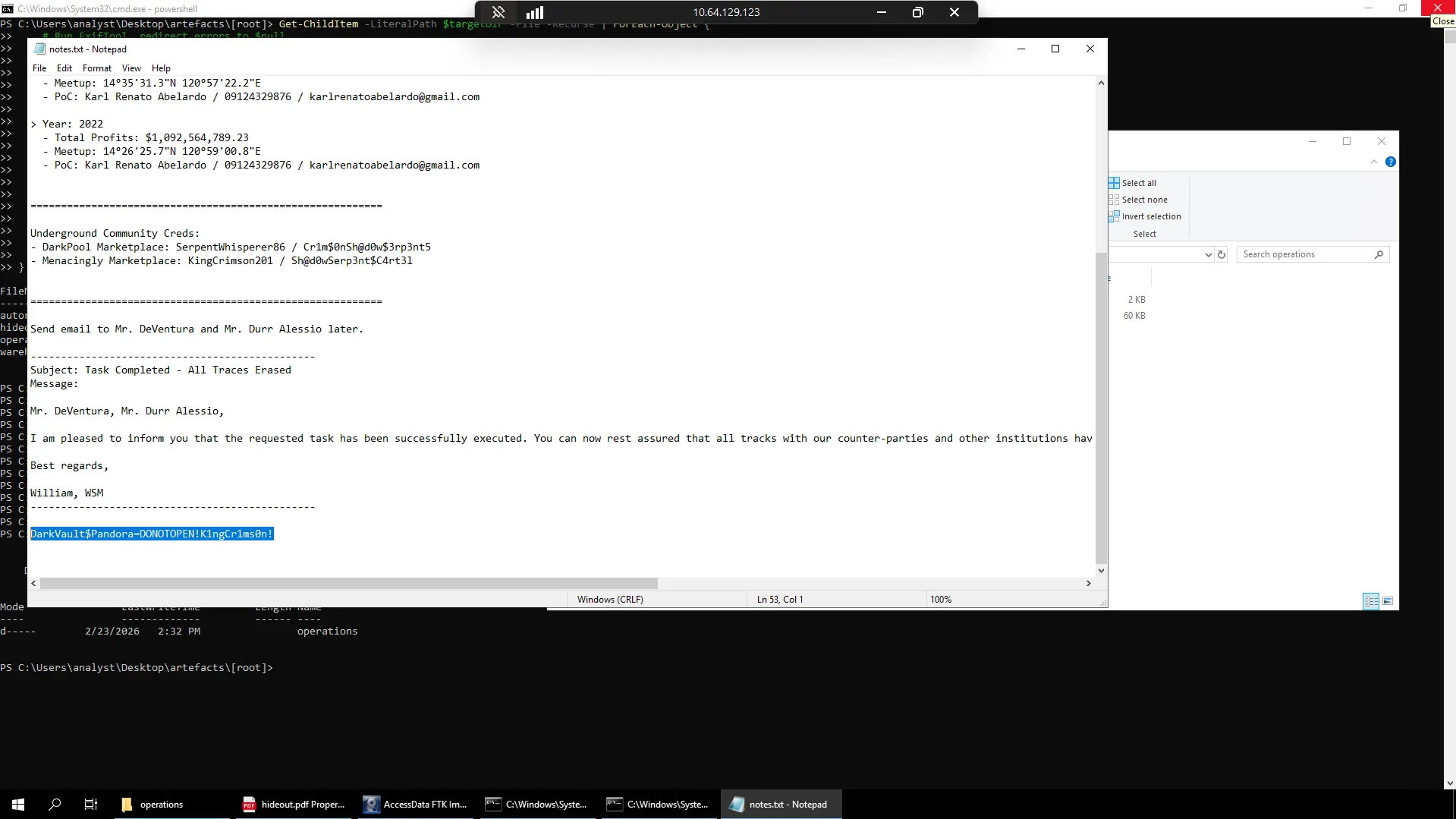Click the highlighted DarkVault$Pandora line
The width and height of the screenshot is (1456, 819).
[x=152, y=534]
